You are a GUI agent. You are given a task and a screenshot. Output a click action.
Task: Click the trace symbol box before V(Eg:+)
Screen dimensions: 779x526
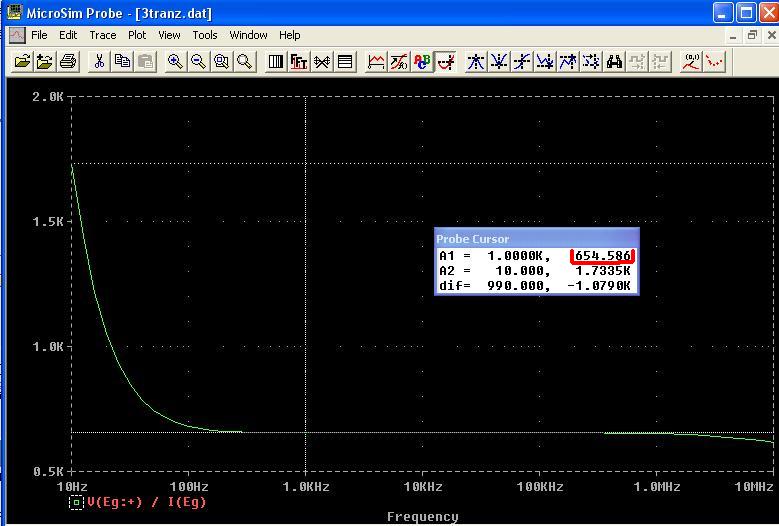point(76,502)
